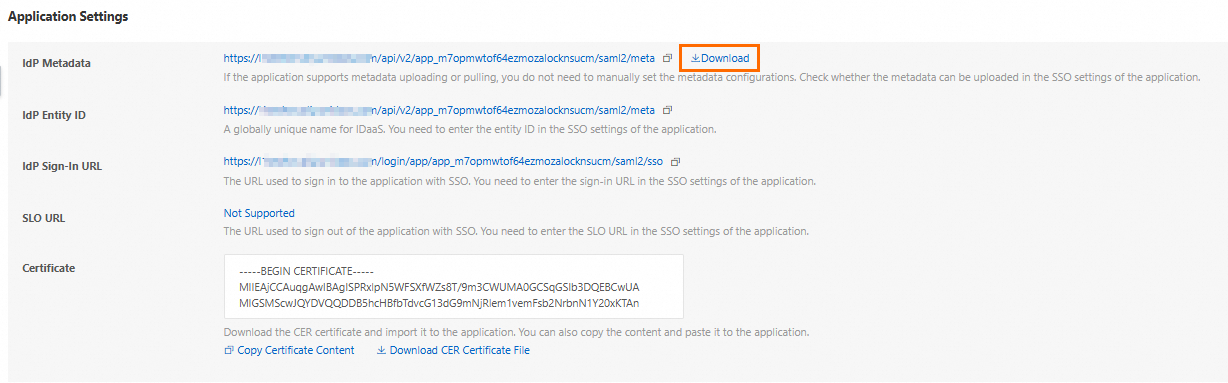Open the IdP Entity ID URL link
1228x383 pixels.
439,110
